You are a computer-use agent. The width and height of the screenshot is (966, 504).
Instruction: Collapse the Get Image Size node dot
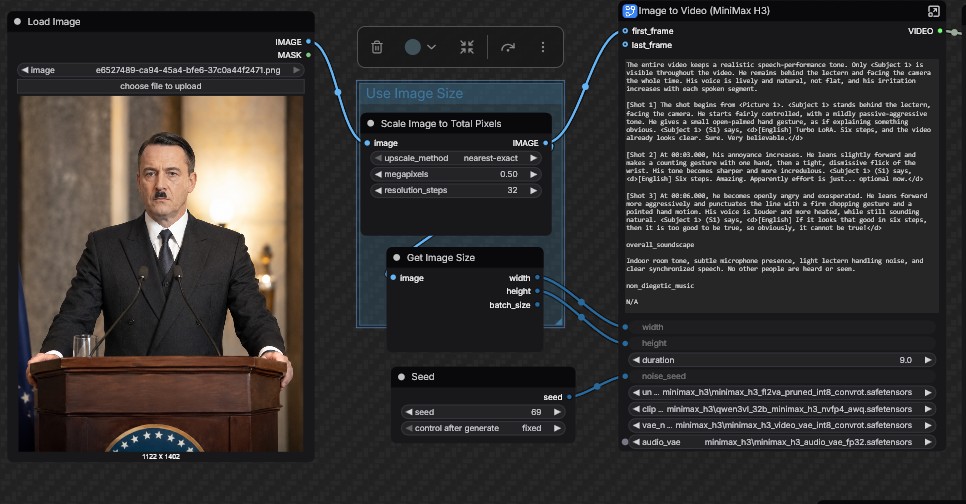(x=397, y=258)
